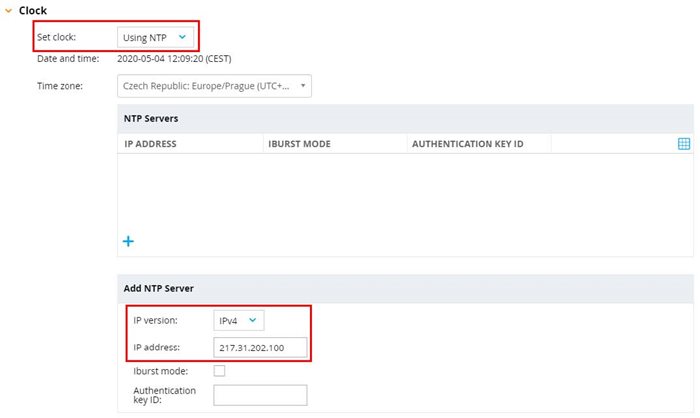Open the IP version dropdown
This screenshot has height=418, width=700.
tap(239, 321)
